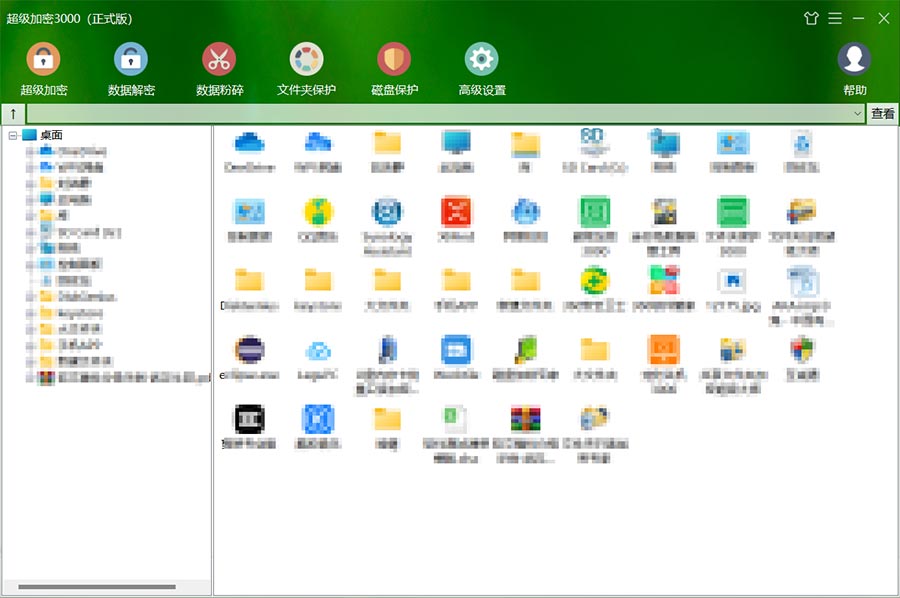Click the 查看 view button

(x=883, y=114)
